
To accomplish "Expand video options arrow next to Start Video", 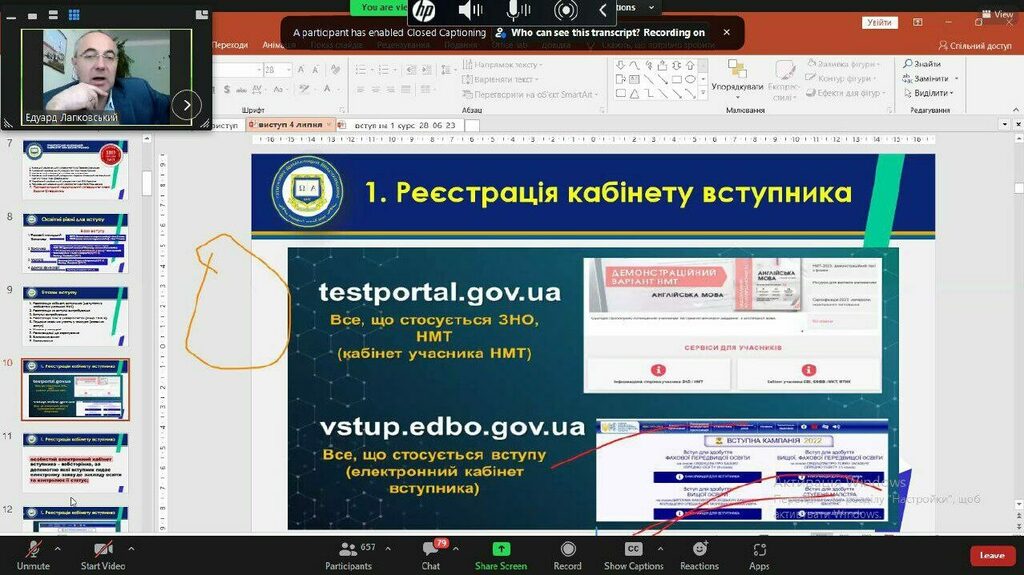I will 131,548.
